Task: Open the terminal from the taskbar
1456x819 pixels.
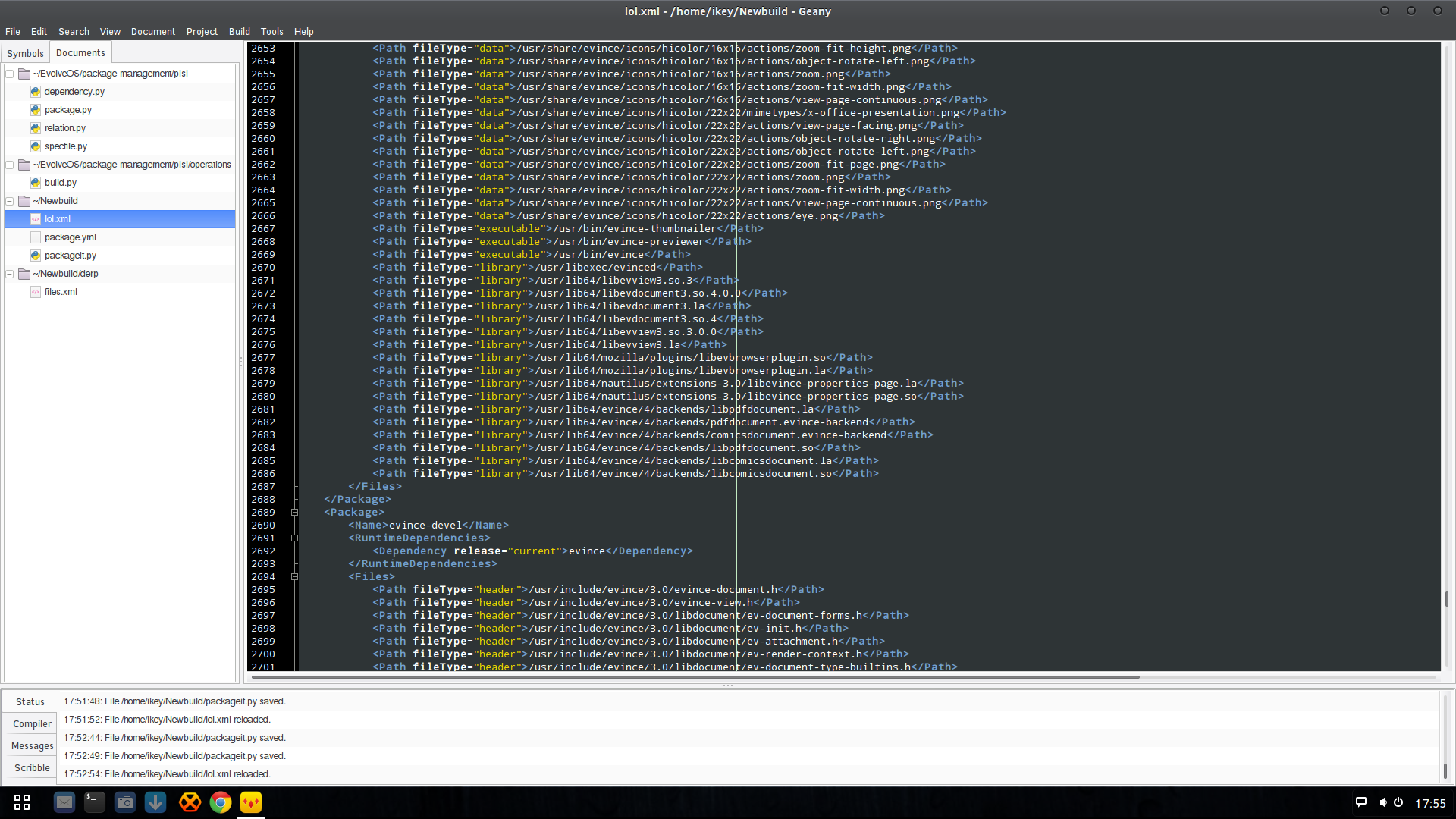Action: [95, 802]
